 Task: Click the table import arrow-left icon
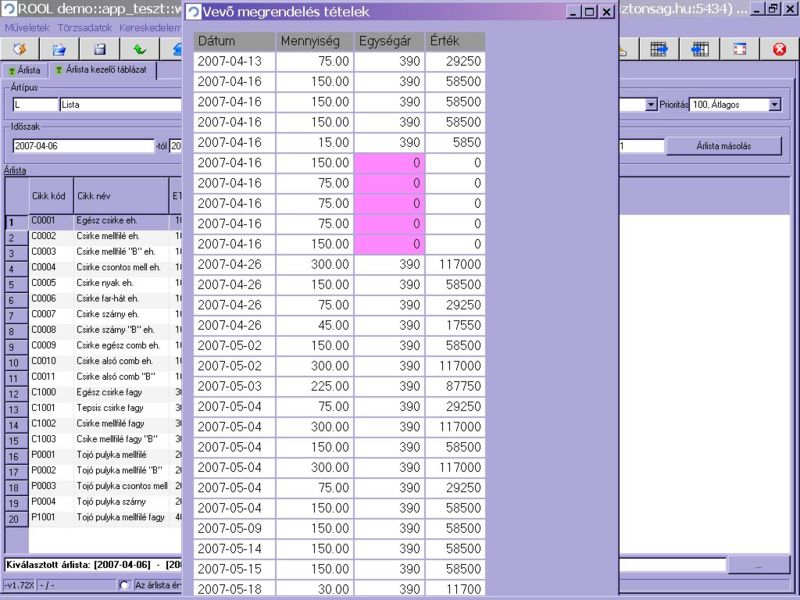pyautogui.click(x=700, y=48)
